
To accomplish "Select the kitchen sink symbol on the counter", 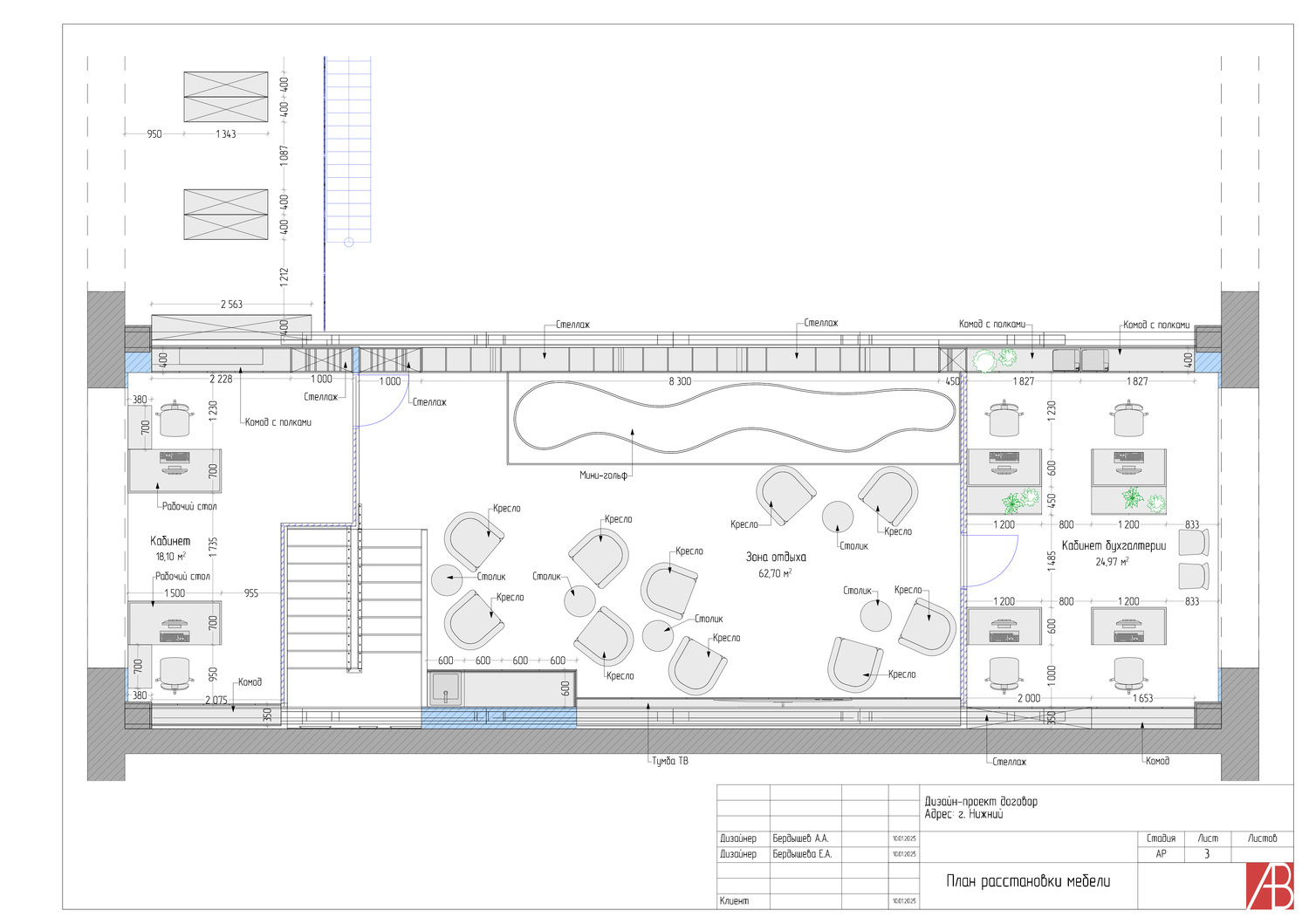I will [x=446, y=688].
